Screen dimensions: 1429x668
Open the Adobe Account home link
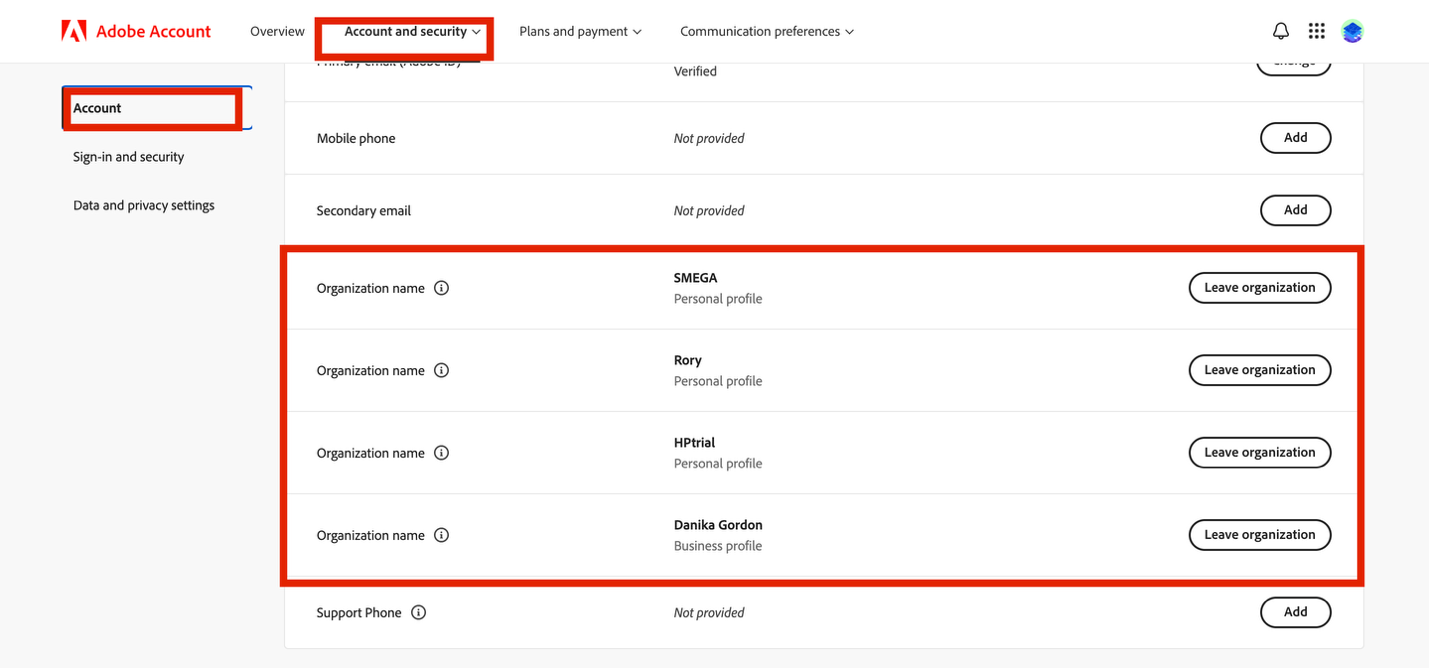[x=136, y=31]
